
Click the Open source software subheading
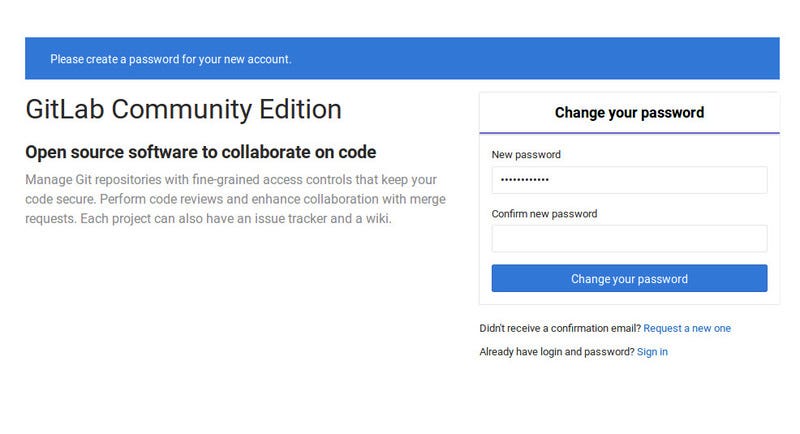(x=201, y=152)
